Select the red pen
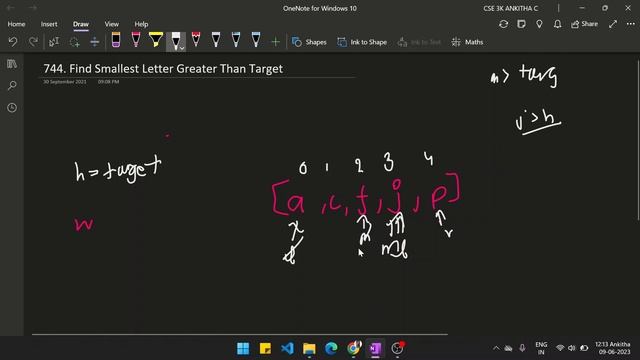The width and height of the screenshot is (640, 360). [x=196, y=40]
